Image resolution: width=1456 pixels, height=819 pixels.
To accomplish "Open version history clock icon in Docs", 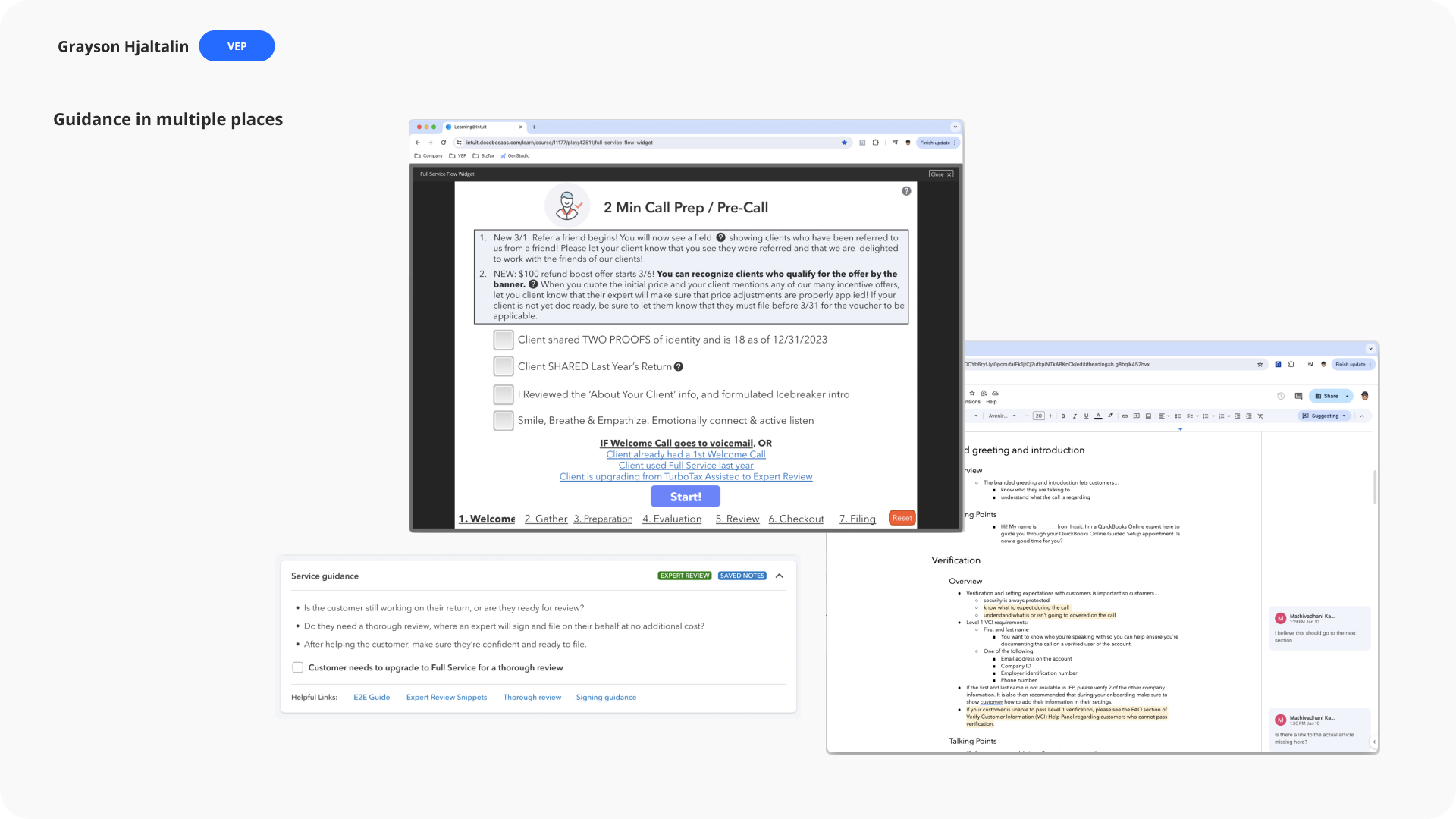I will click(x=1281, y=396).
